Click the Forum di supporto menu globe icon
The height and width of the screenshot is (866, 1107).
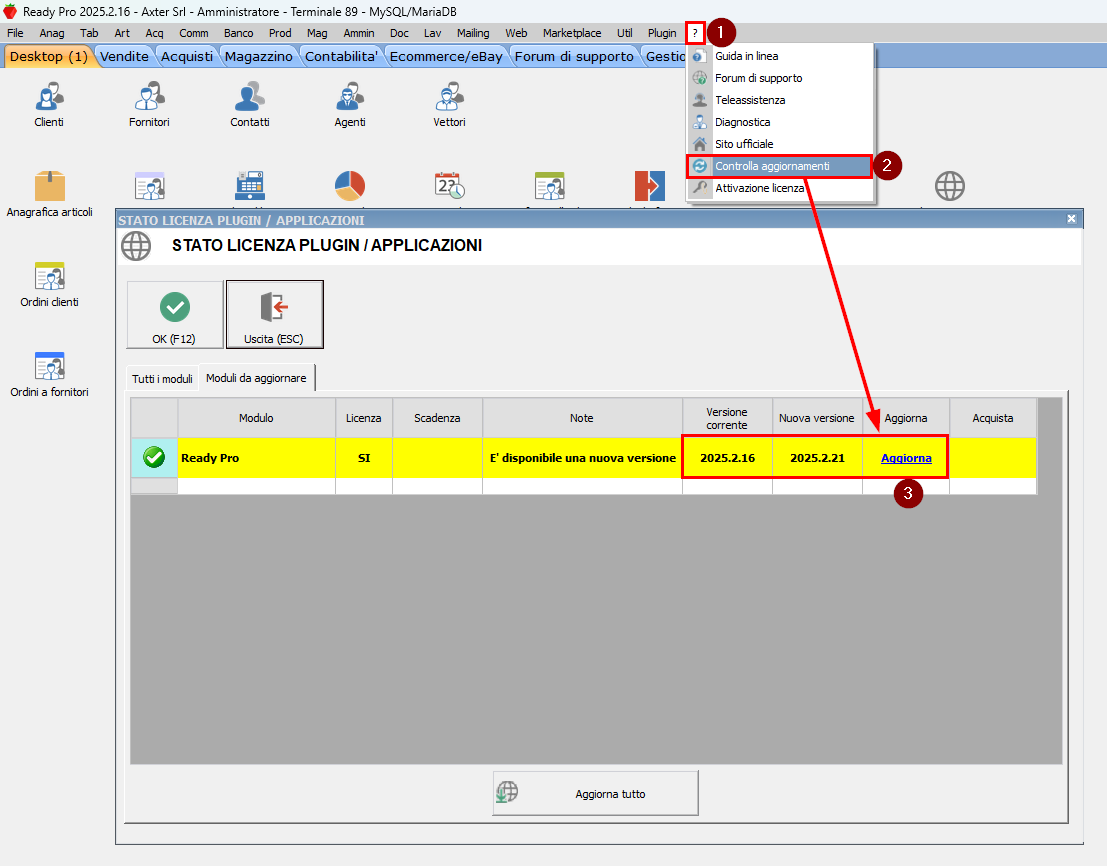point(699,78)
